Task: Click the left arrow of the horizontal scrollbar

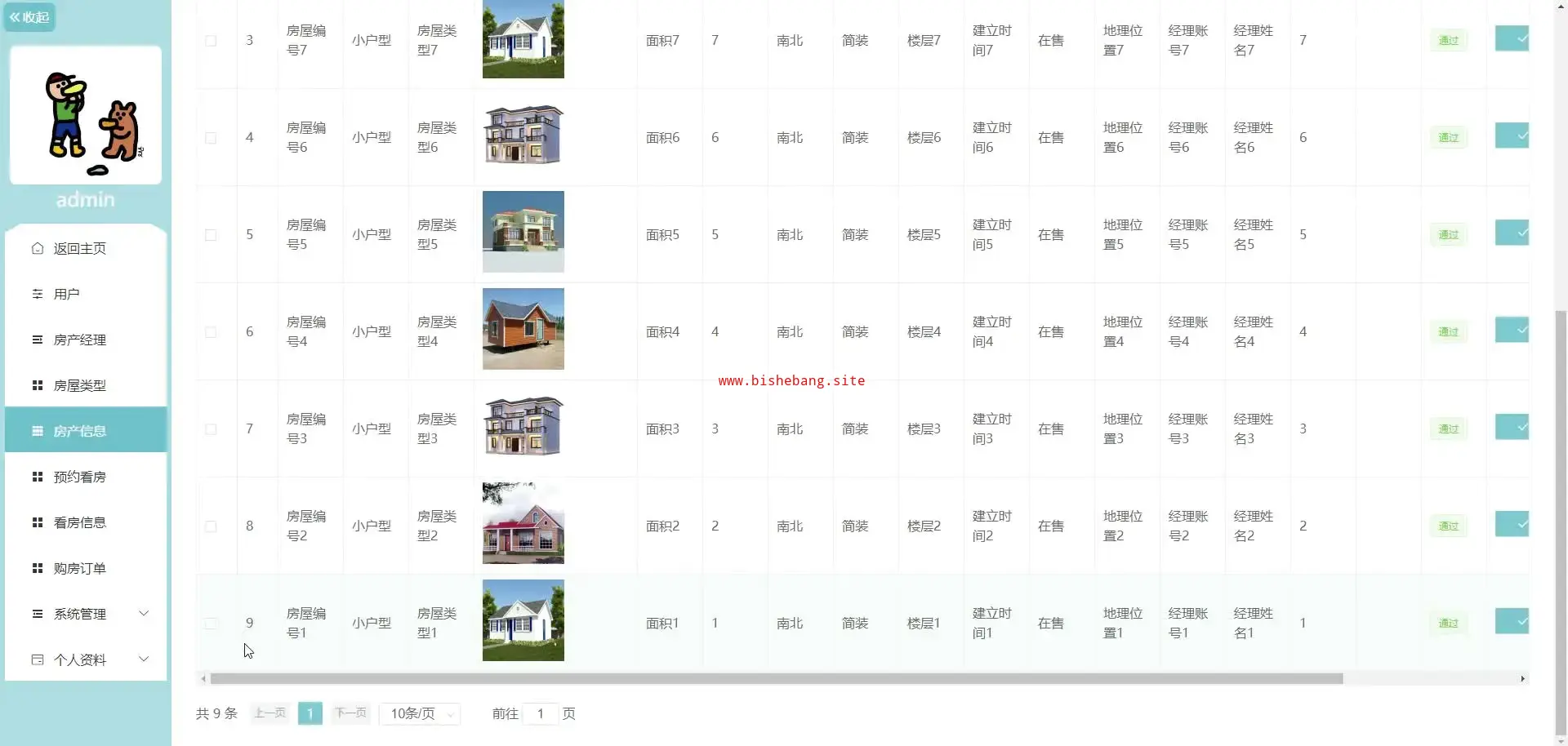Action: click(x=203, y=679)
